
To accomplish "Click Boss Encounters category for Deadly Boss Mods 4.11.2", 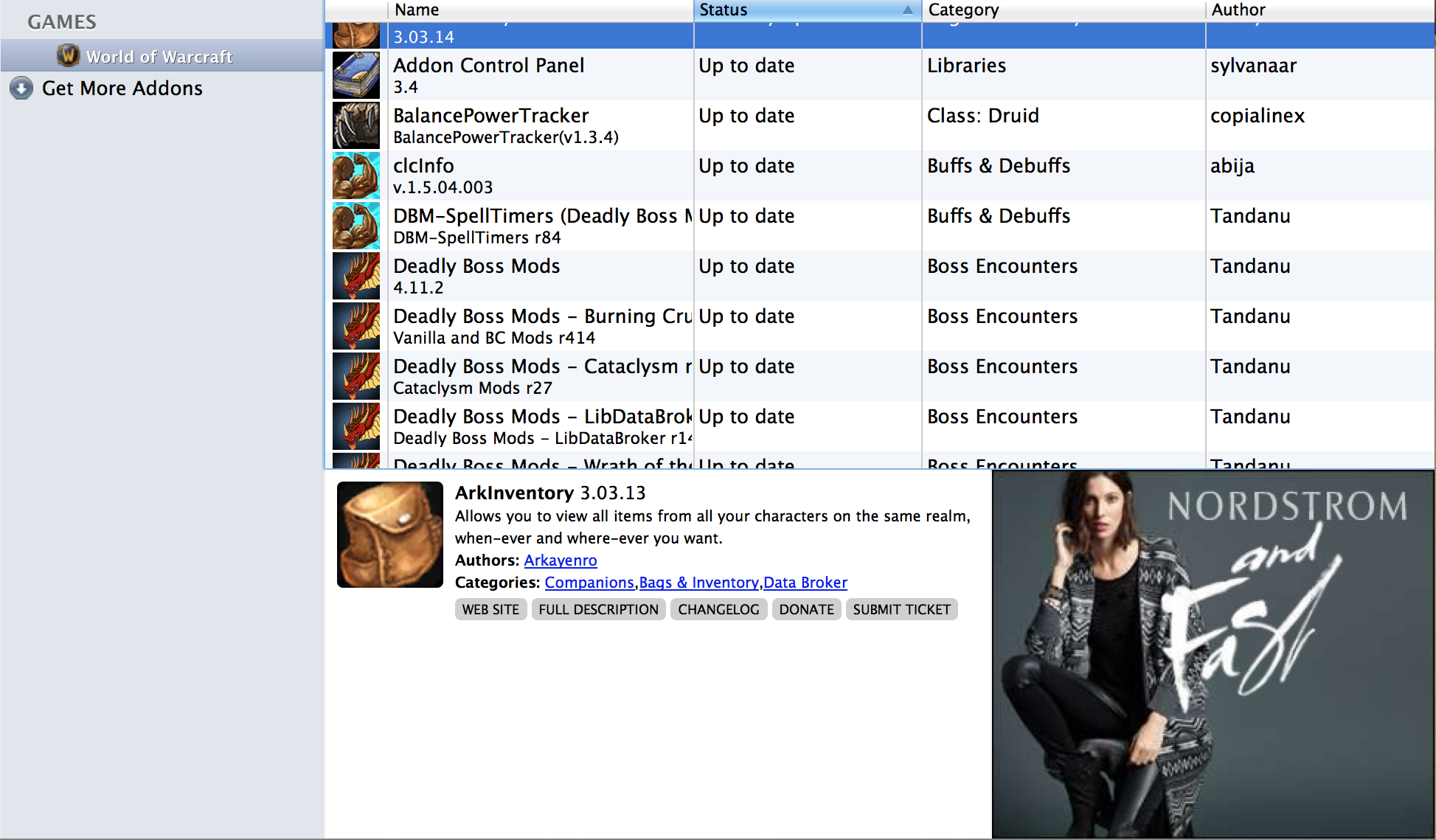I will [1002, 266].
